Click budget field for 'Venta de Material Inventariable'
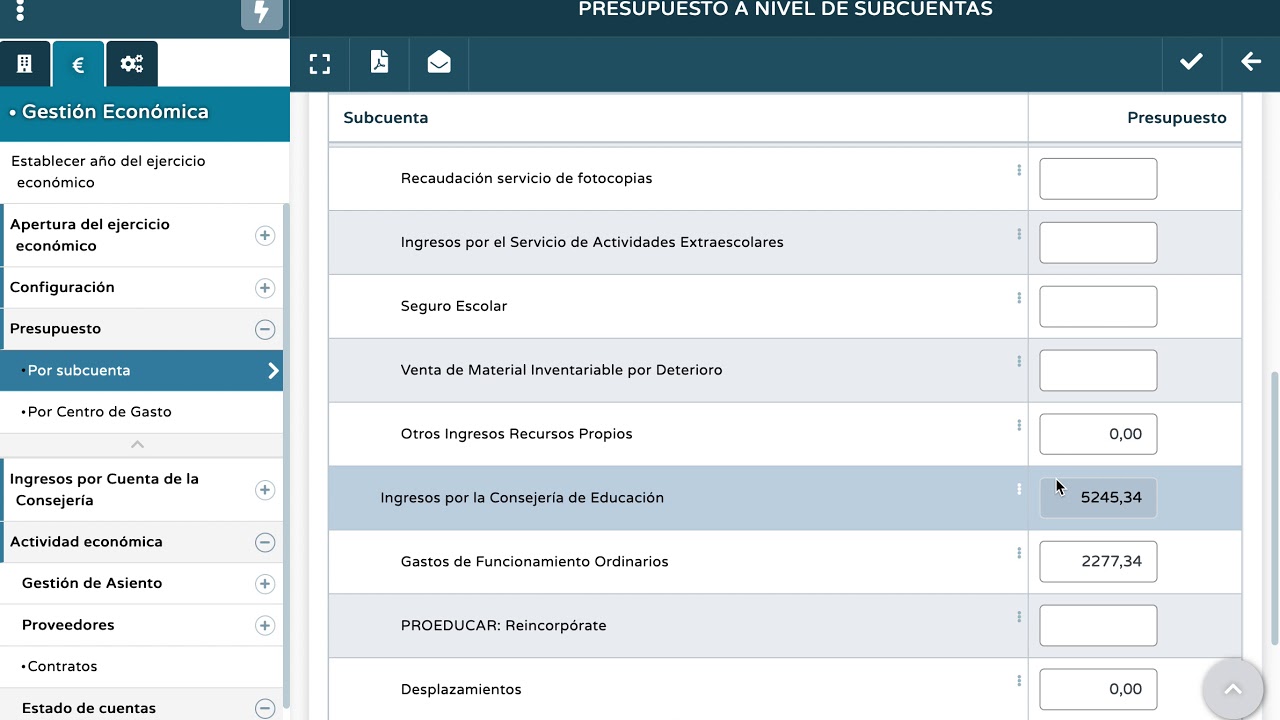The width and height of the screenshot is (1280, 720). [x=1098, y=371]
